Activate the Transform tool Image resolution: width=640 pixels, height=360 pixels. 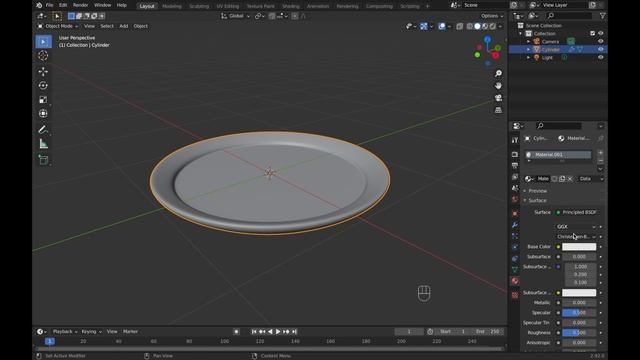(43, 113)
